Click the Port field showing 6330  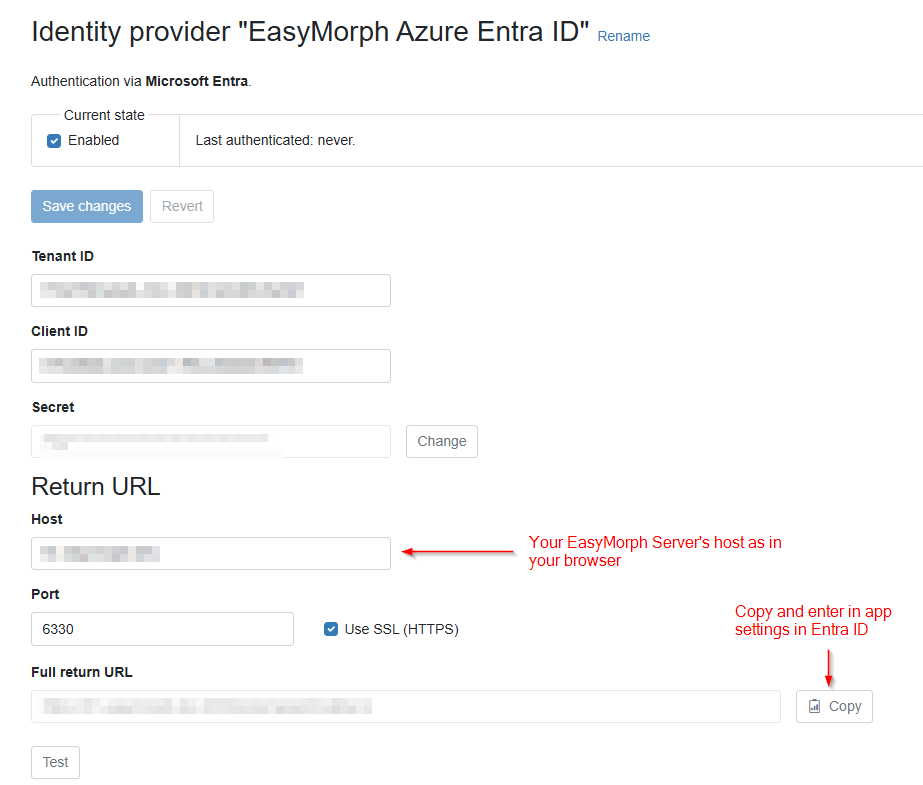point(162,629)
